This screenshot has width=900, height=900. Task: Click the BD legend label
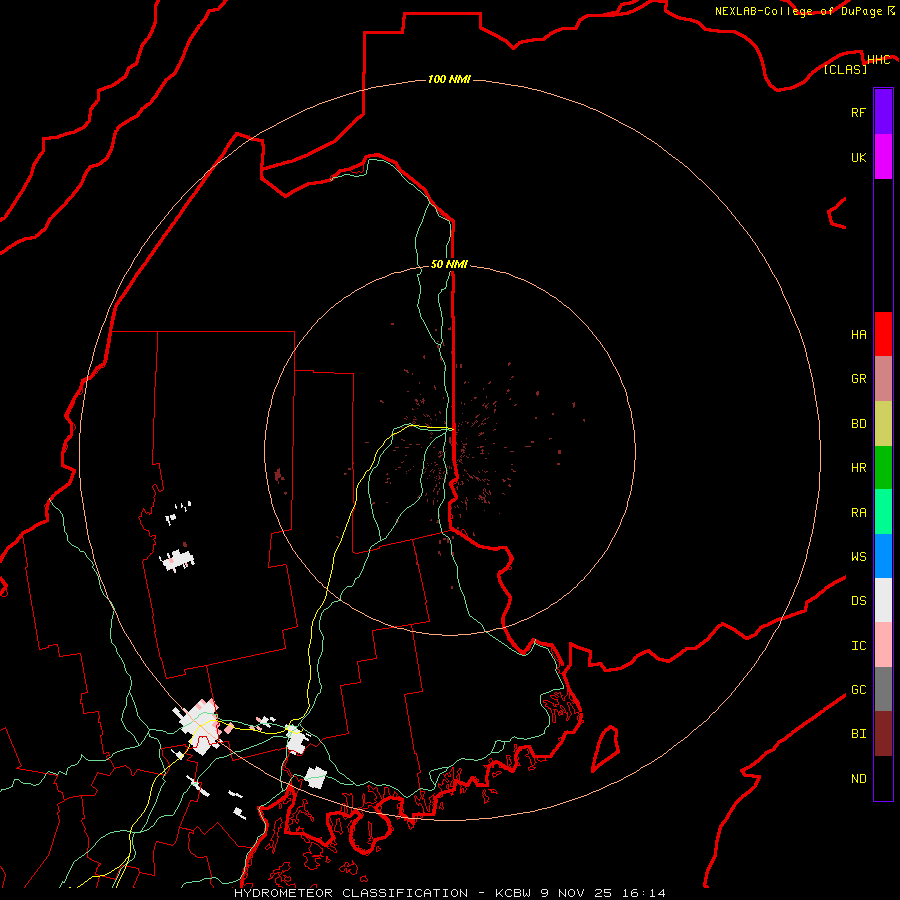(858, 424)
